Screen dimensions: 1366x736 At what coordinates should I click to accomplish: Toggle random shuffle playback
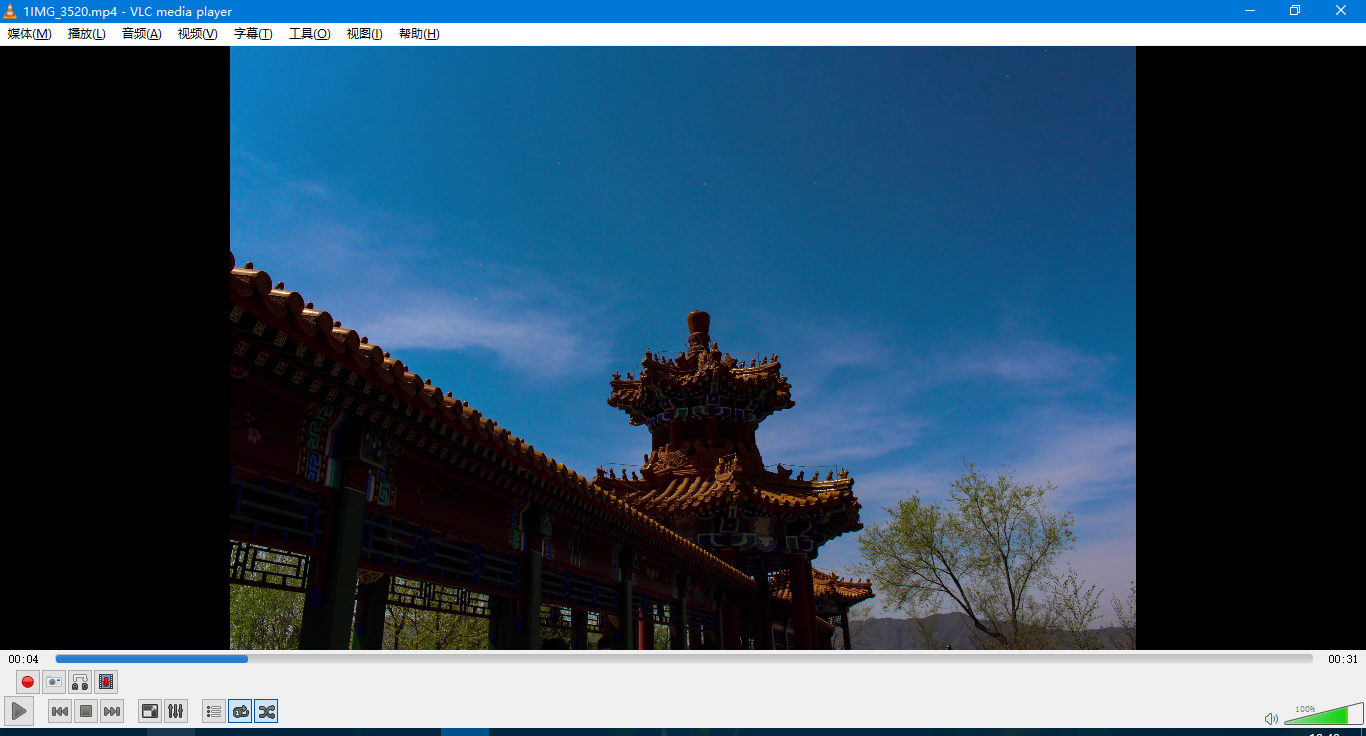point(266,711)
